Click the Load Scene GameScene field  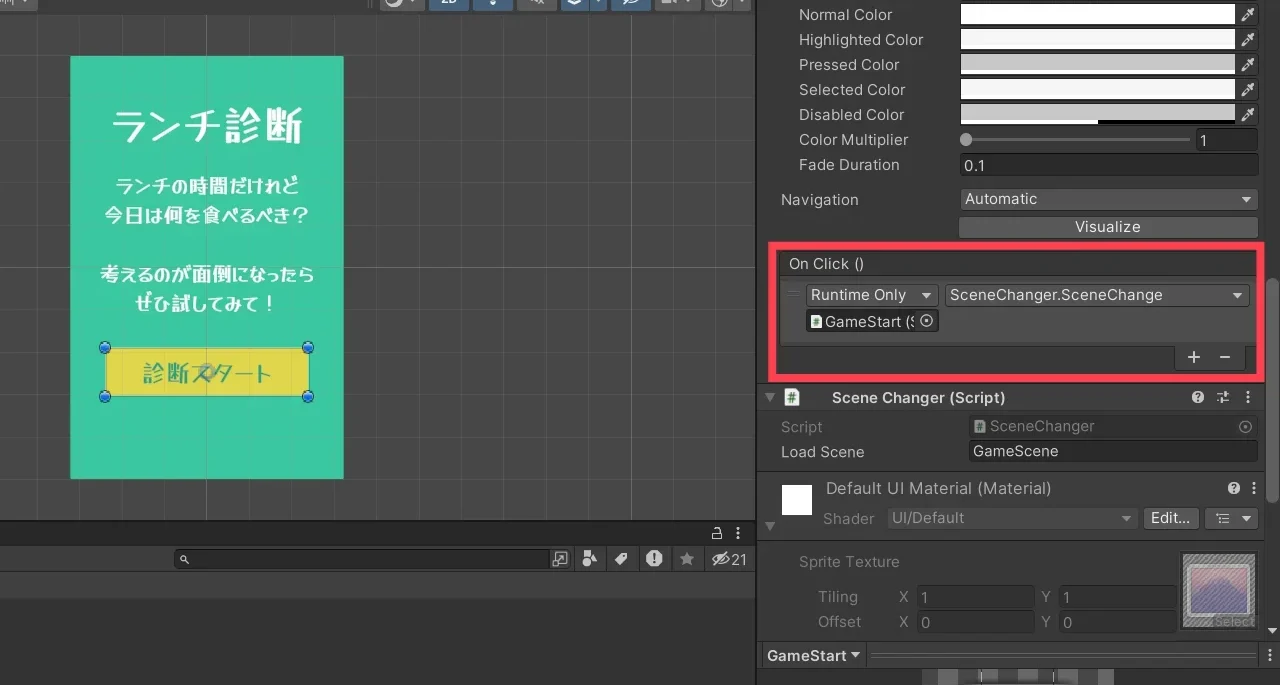click(x=1113, y=451)
